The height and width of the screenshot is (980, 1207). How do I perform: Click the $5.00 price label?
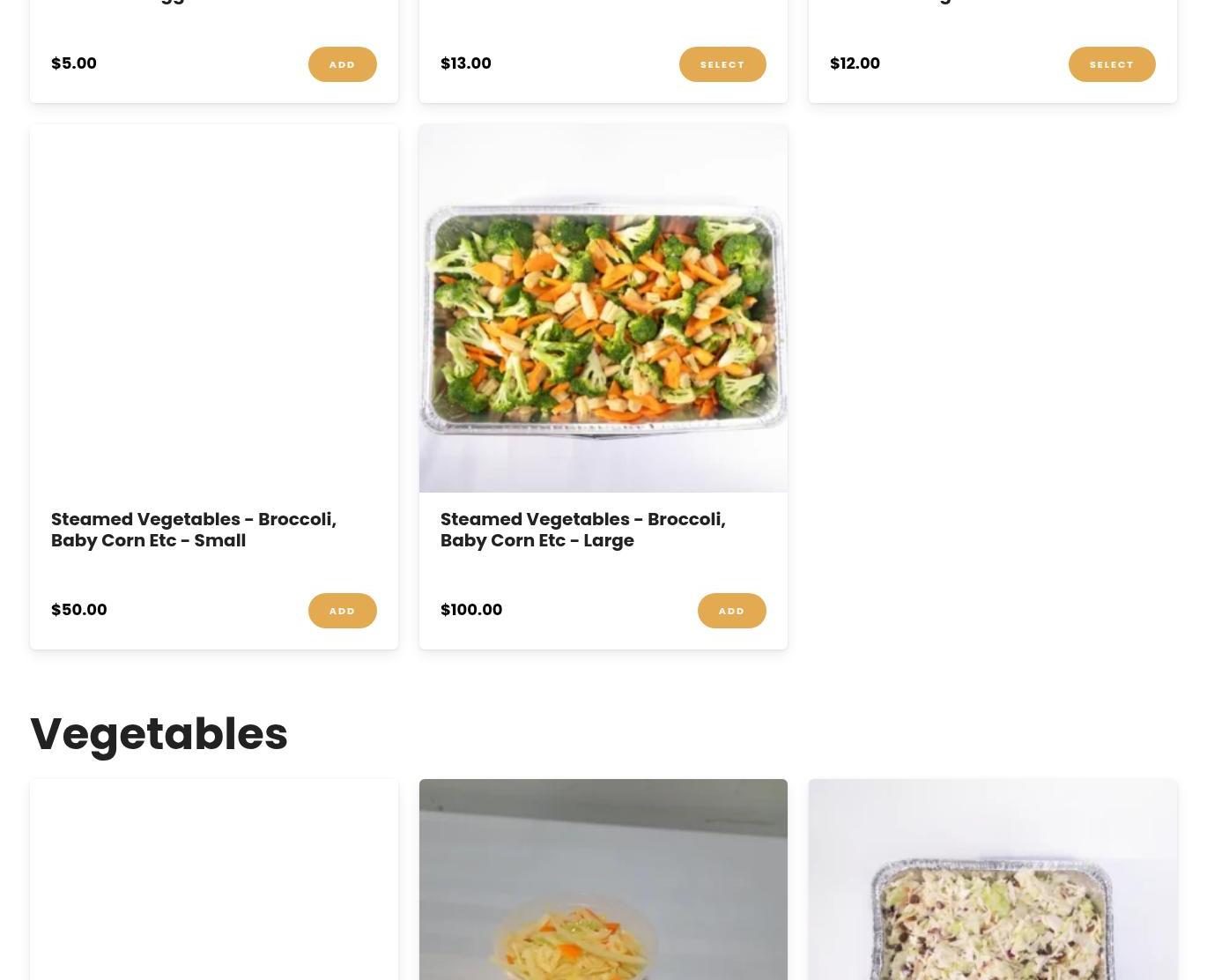pos(74,63)
